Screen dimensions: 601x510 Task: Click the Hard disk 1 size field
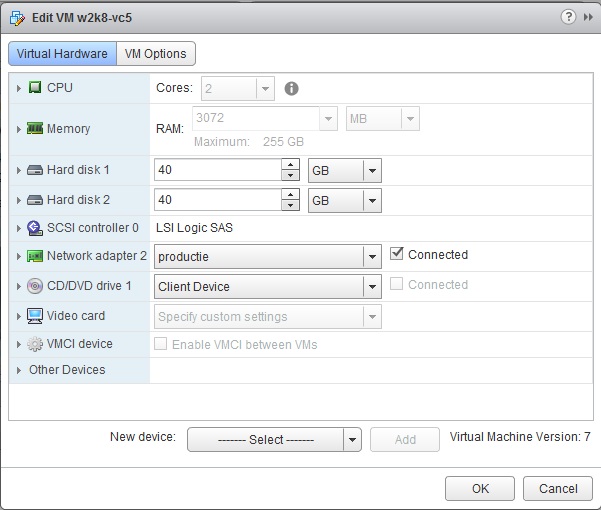[x=218, y=170]
